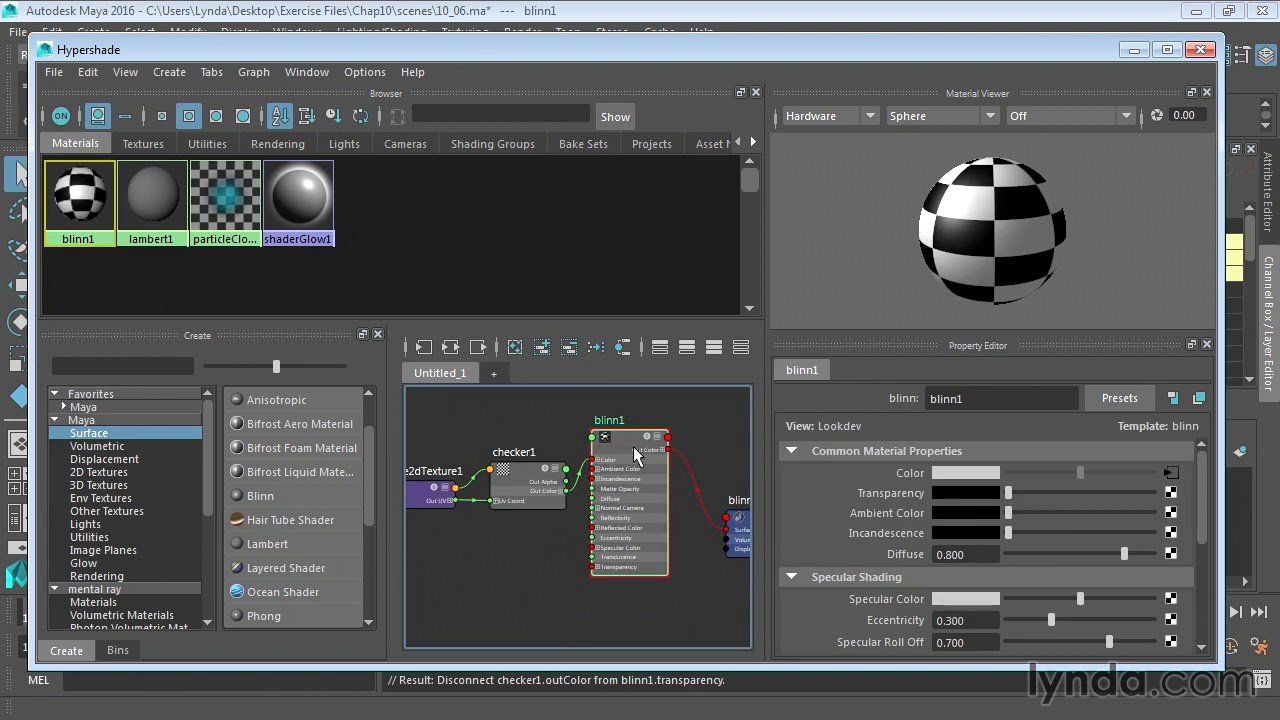Click the Specular Color swatch

pyautogui.click(x=965, y=599)
